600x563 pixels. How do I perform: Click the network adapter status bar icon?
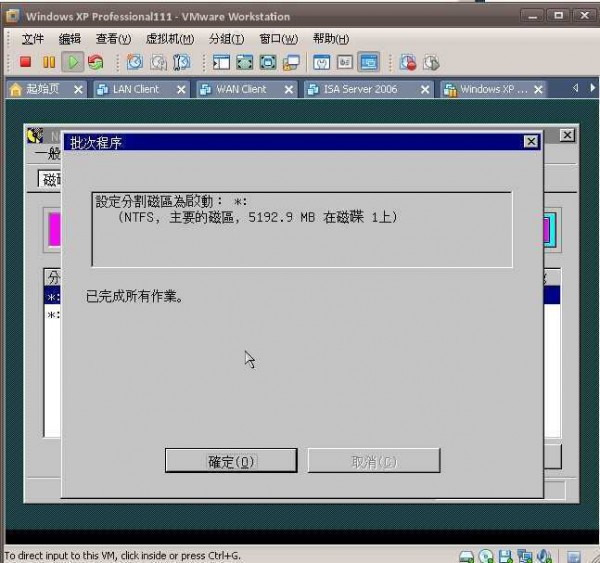(525, 556)
